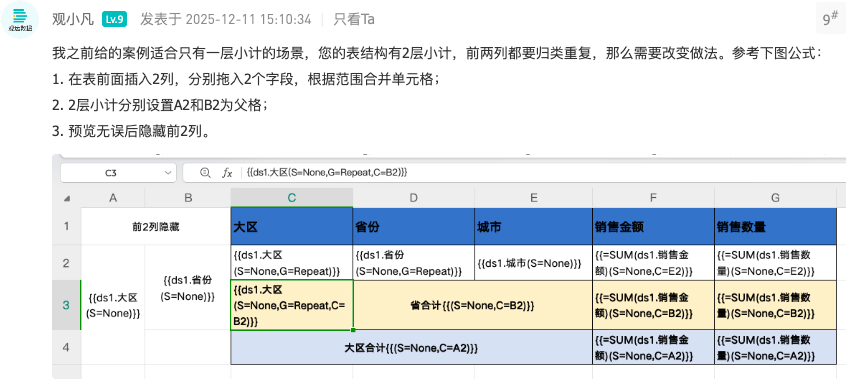This screenshot has width=863, height=391.
Task: Click merged cell B2 with {{ds1.省份(S=None)}}
Action: [188, 287]
